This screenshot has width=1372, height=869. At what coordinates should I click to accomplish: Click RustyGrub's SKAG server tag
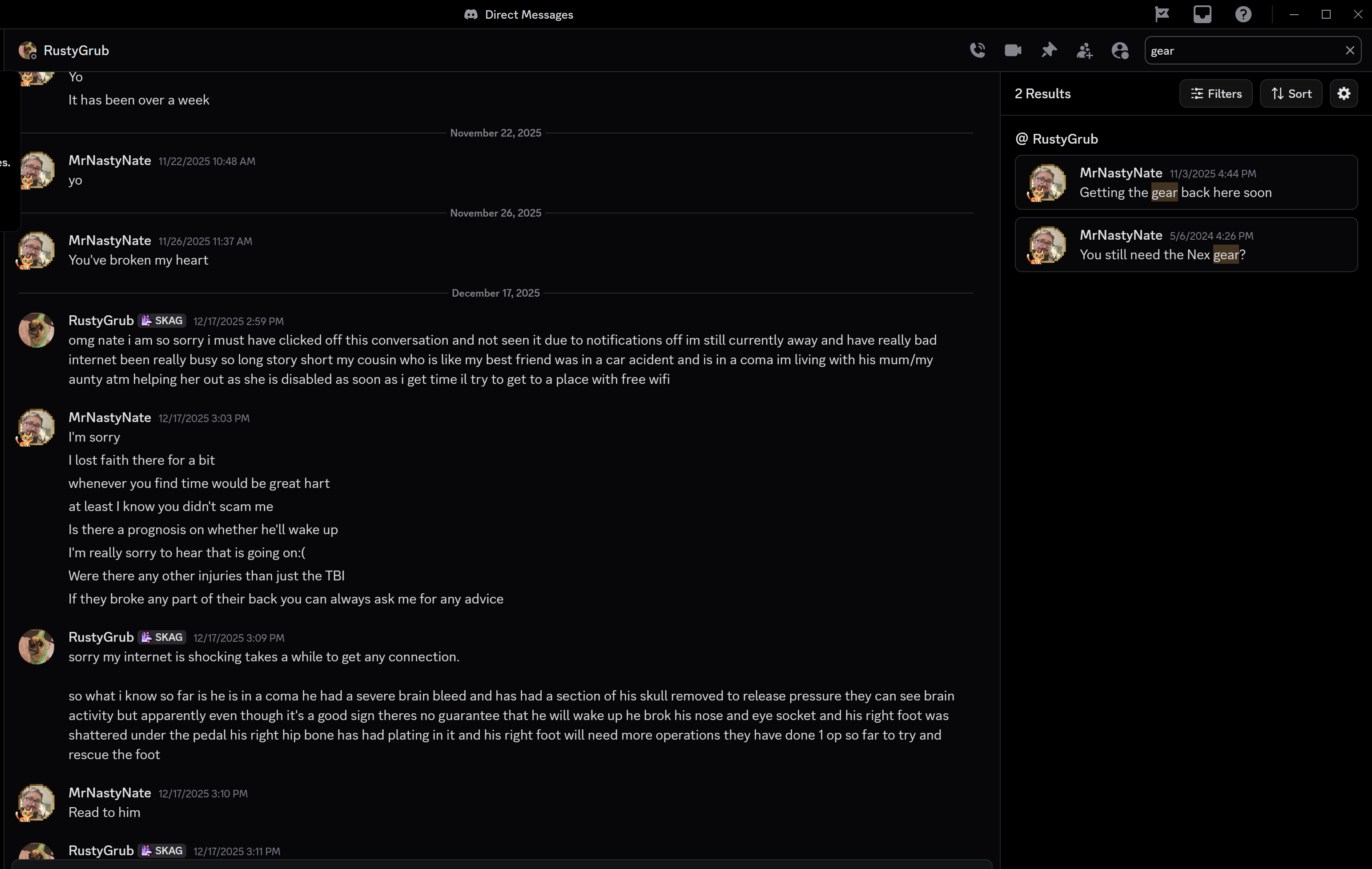click(162, 320)
